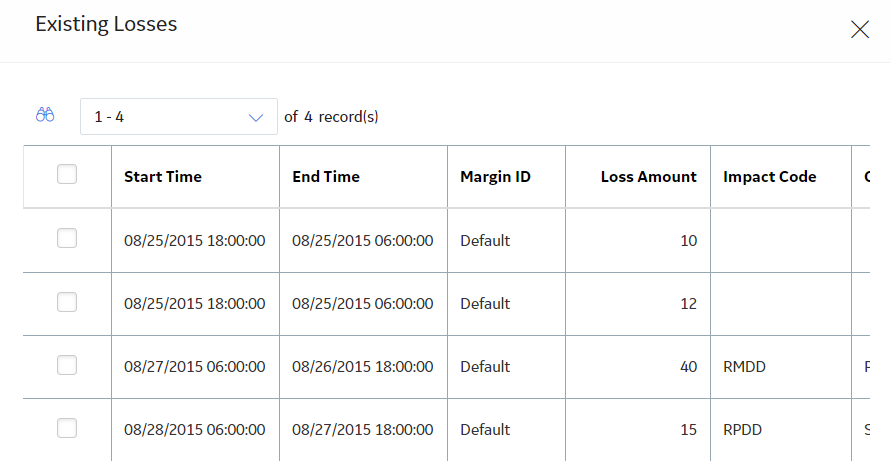890x461 pixels.
Task: Sort by Start Time column header
Action: pos(163,177)
